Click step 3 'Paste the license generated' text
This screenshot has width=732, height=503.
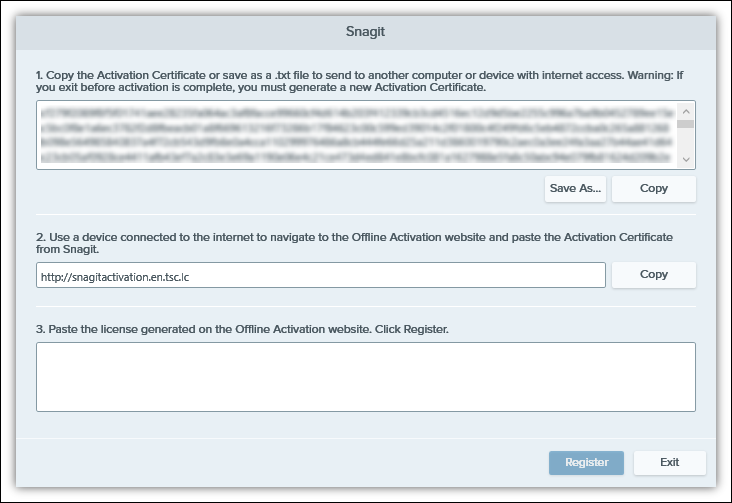click(242, 329)
